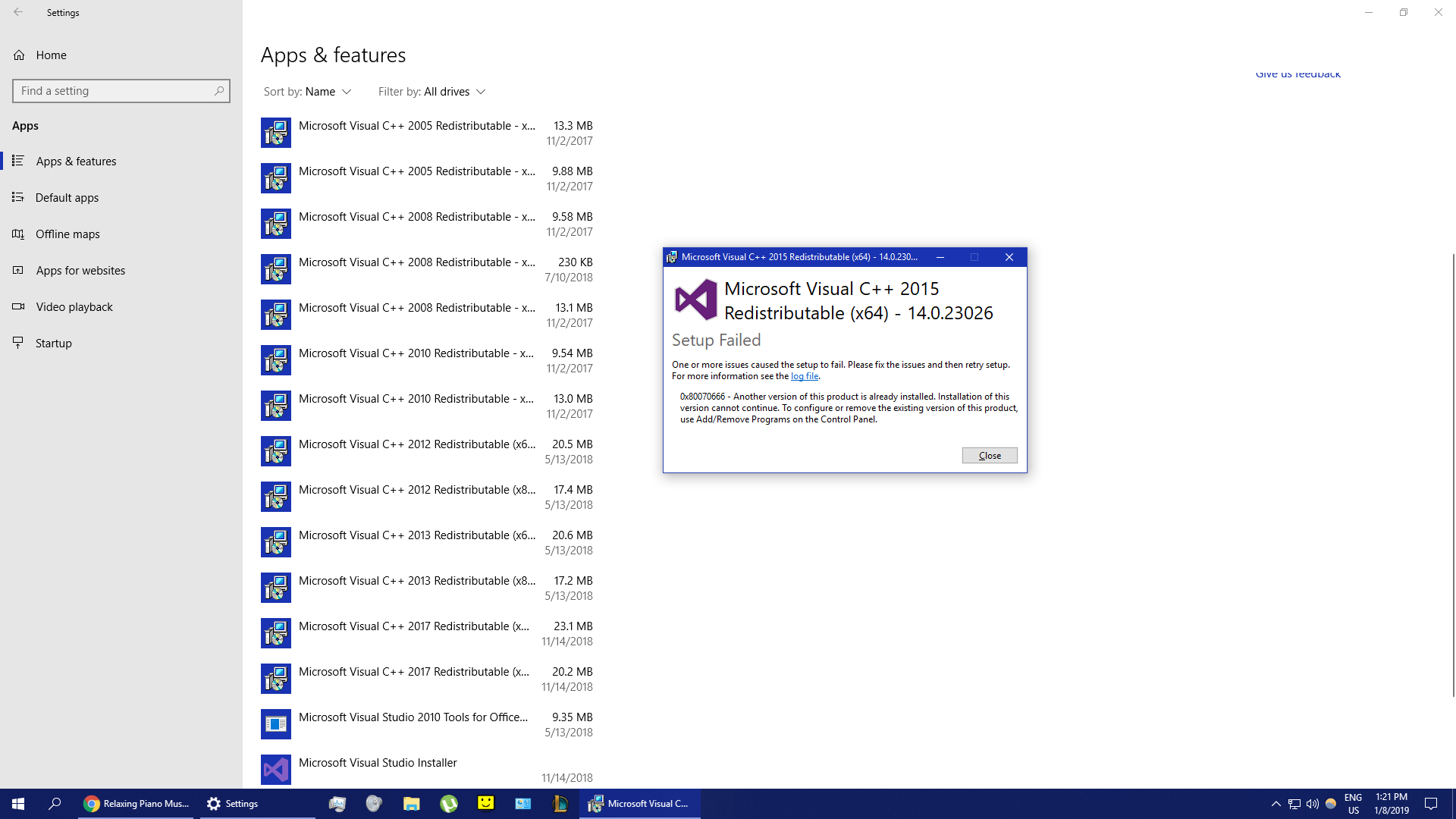Click the Settings window vertical scrollbar
This screenshot has width=1456, height=819.
1453,474
